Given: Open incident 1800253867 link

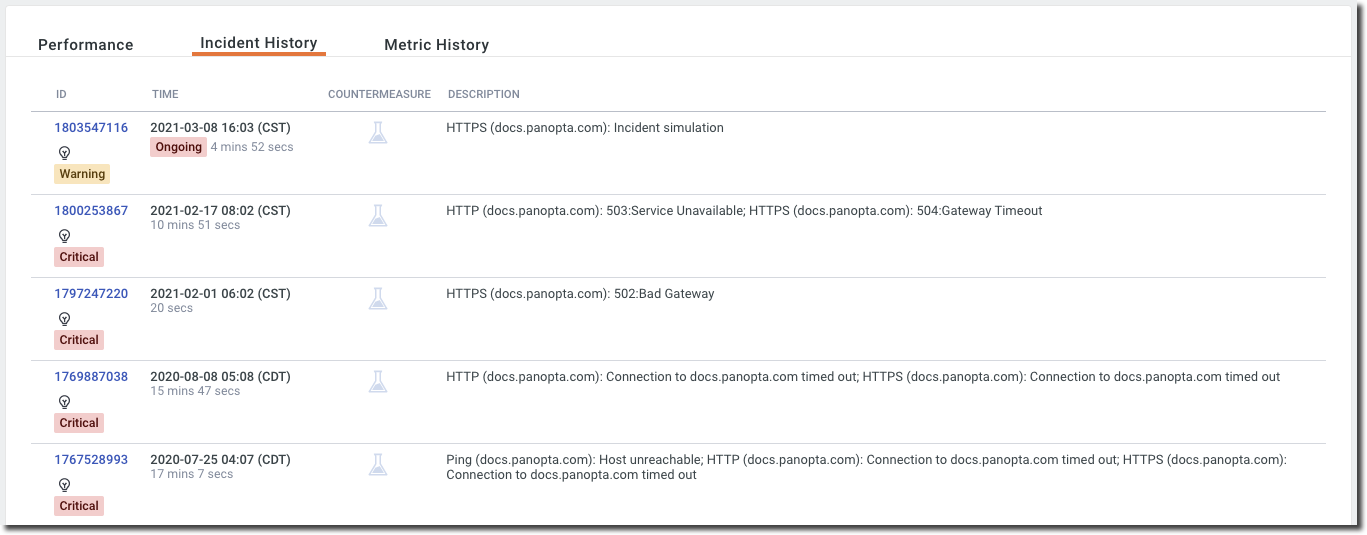Looking at the screenshot, I should (x=91, y=211).
